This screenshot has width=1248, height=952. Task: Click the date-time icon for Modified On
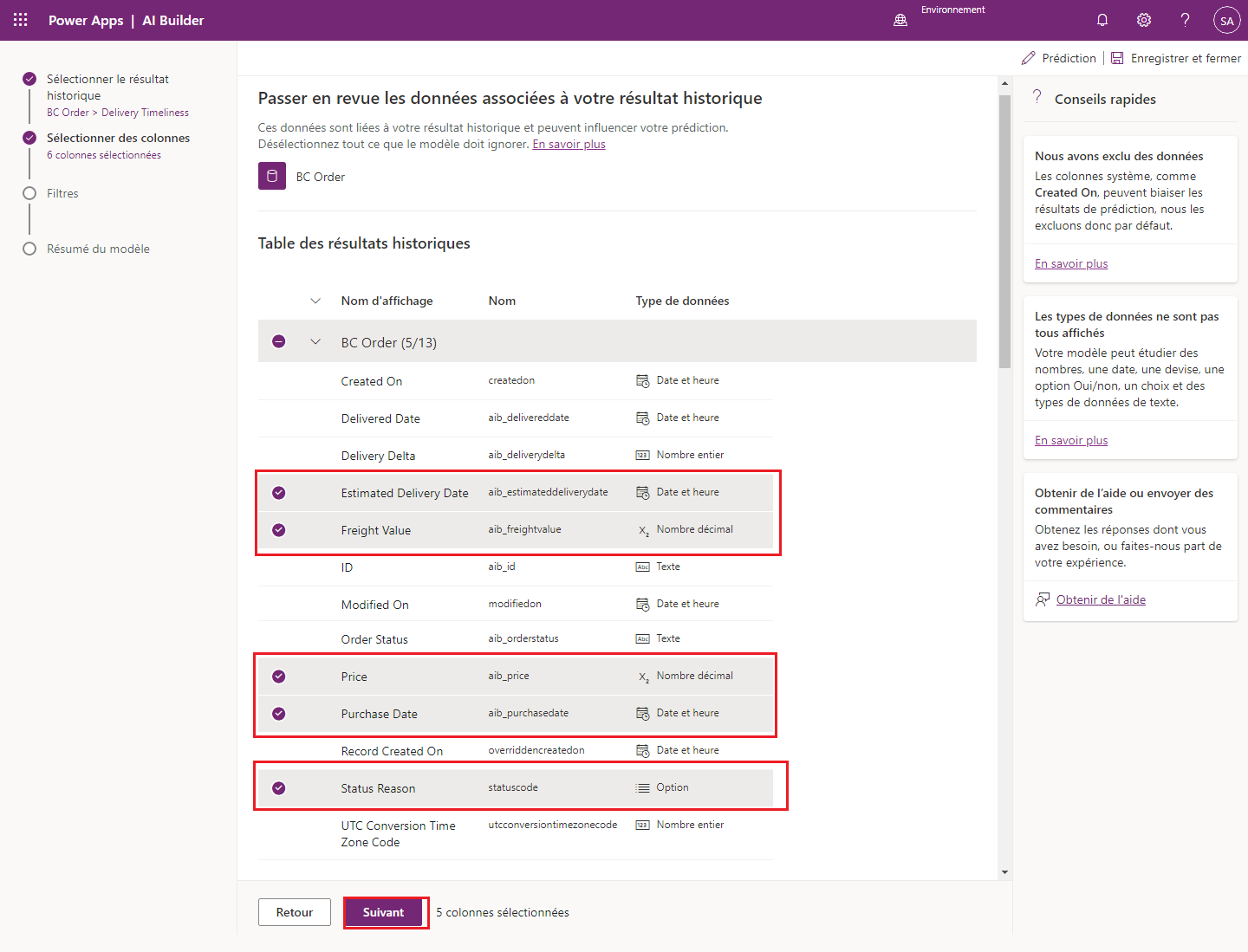(x=643, y=604)
